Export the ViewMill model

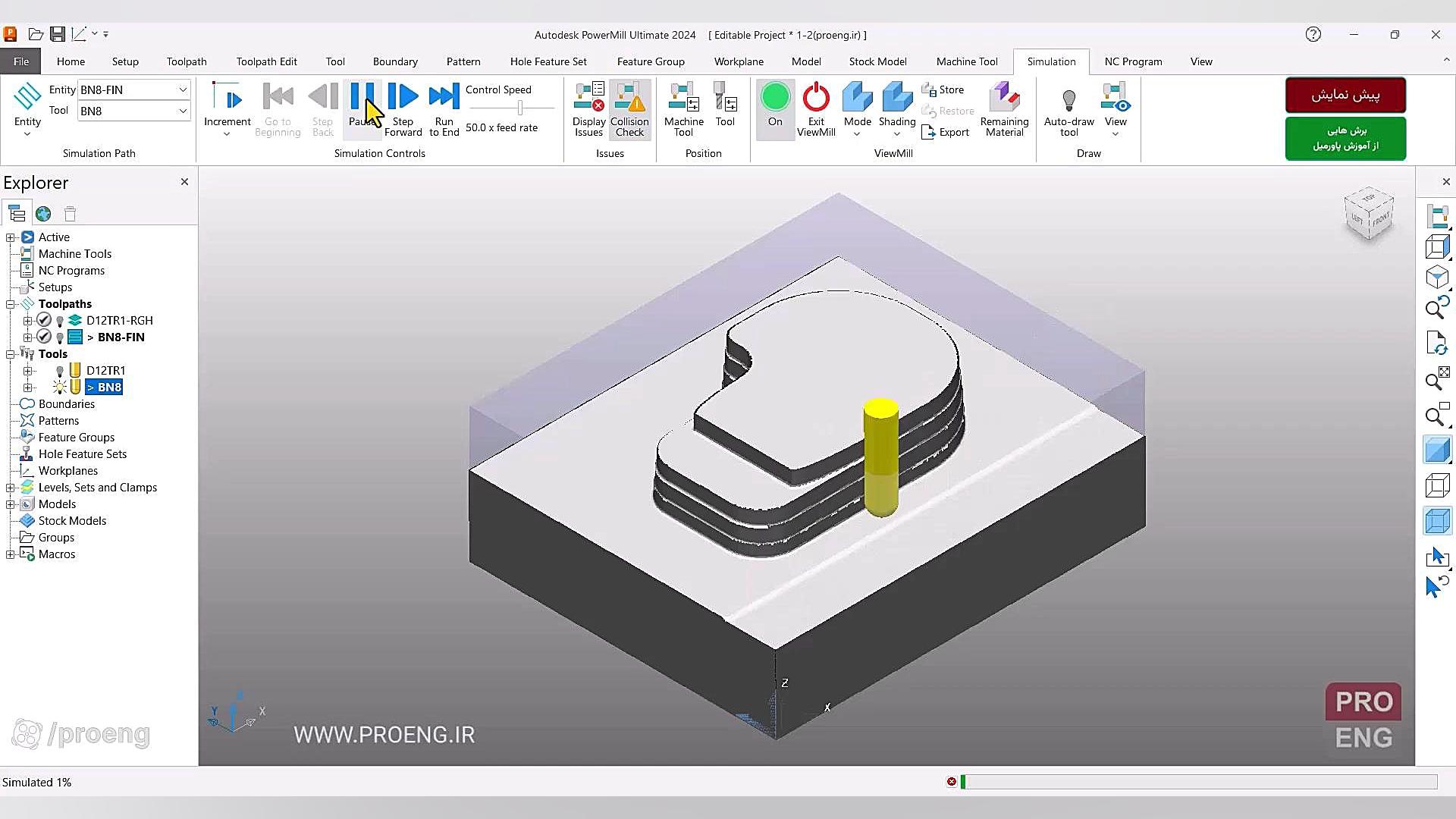click(946, 132)
